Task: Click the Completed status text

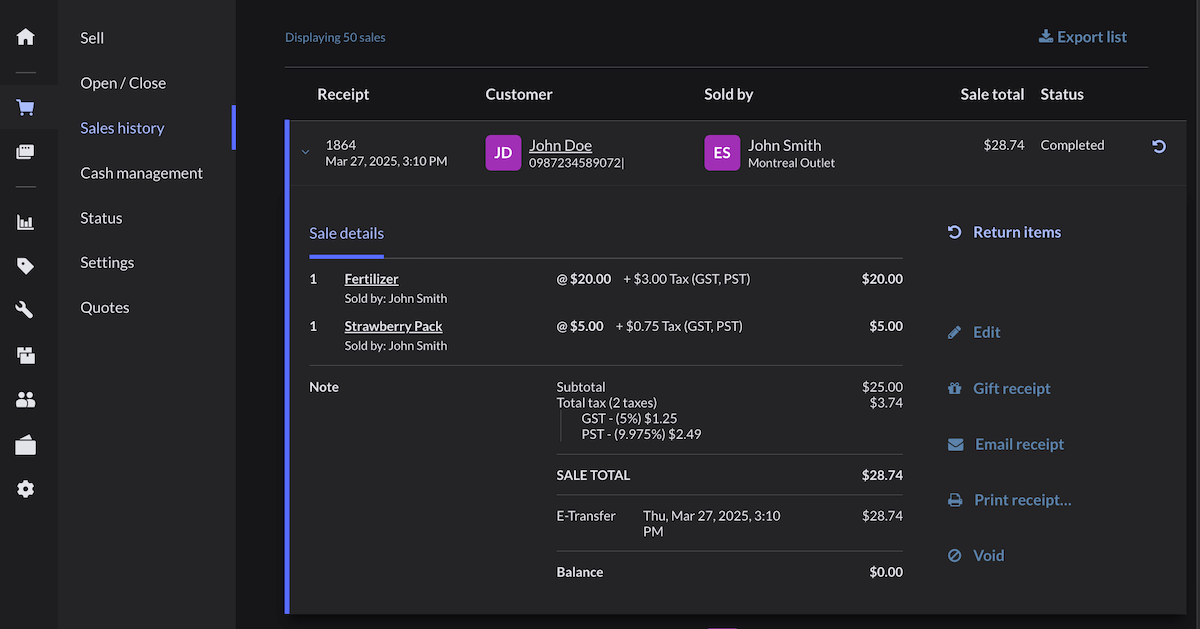Action: point(1072,145)
